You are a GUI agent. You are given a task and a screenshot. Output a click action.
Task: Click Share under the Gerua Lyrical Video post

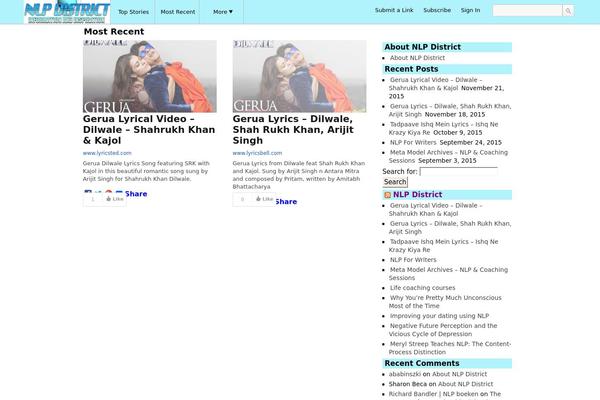[x=136, y=194]
